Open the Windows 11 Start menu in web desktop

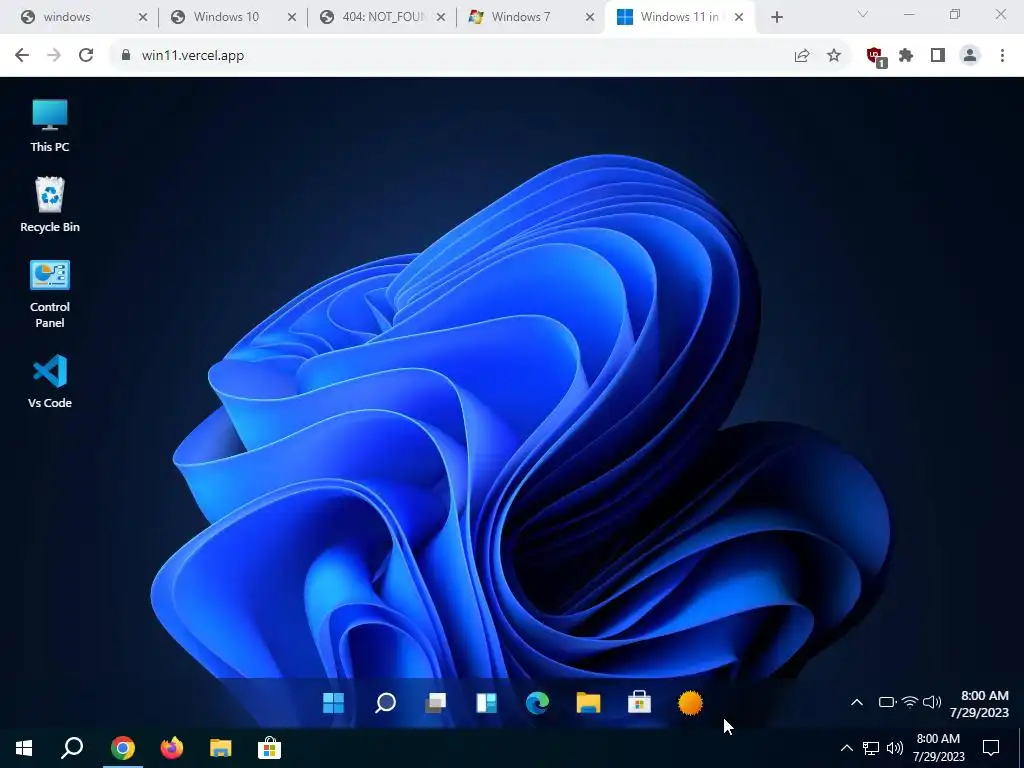click(334, 703)
